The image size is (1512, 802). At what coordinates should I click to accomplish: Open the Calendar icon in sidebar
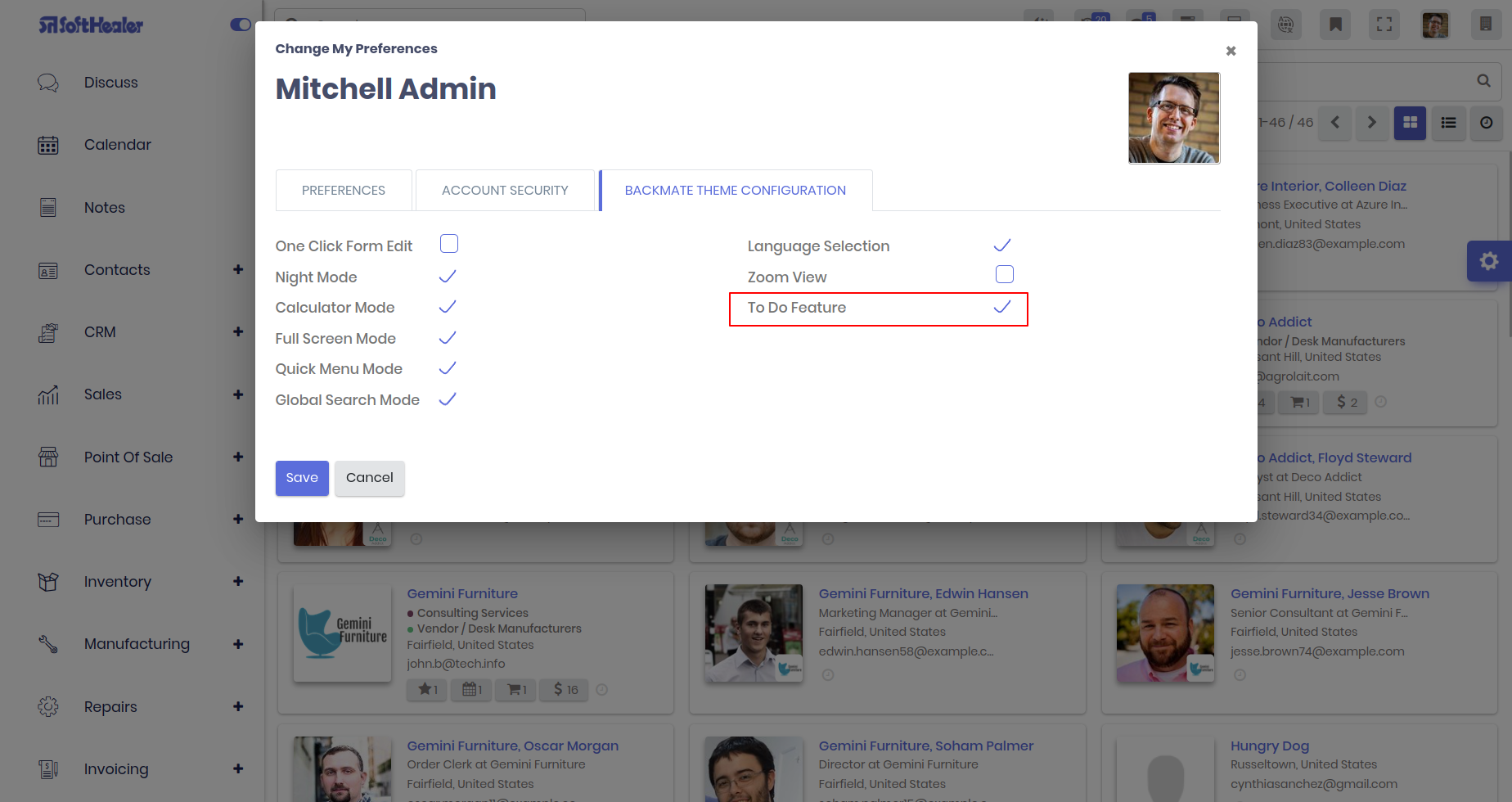(x=48, y=145)
